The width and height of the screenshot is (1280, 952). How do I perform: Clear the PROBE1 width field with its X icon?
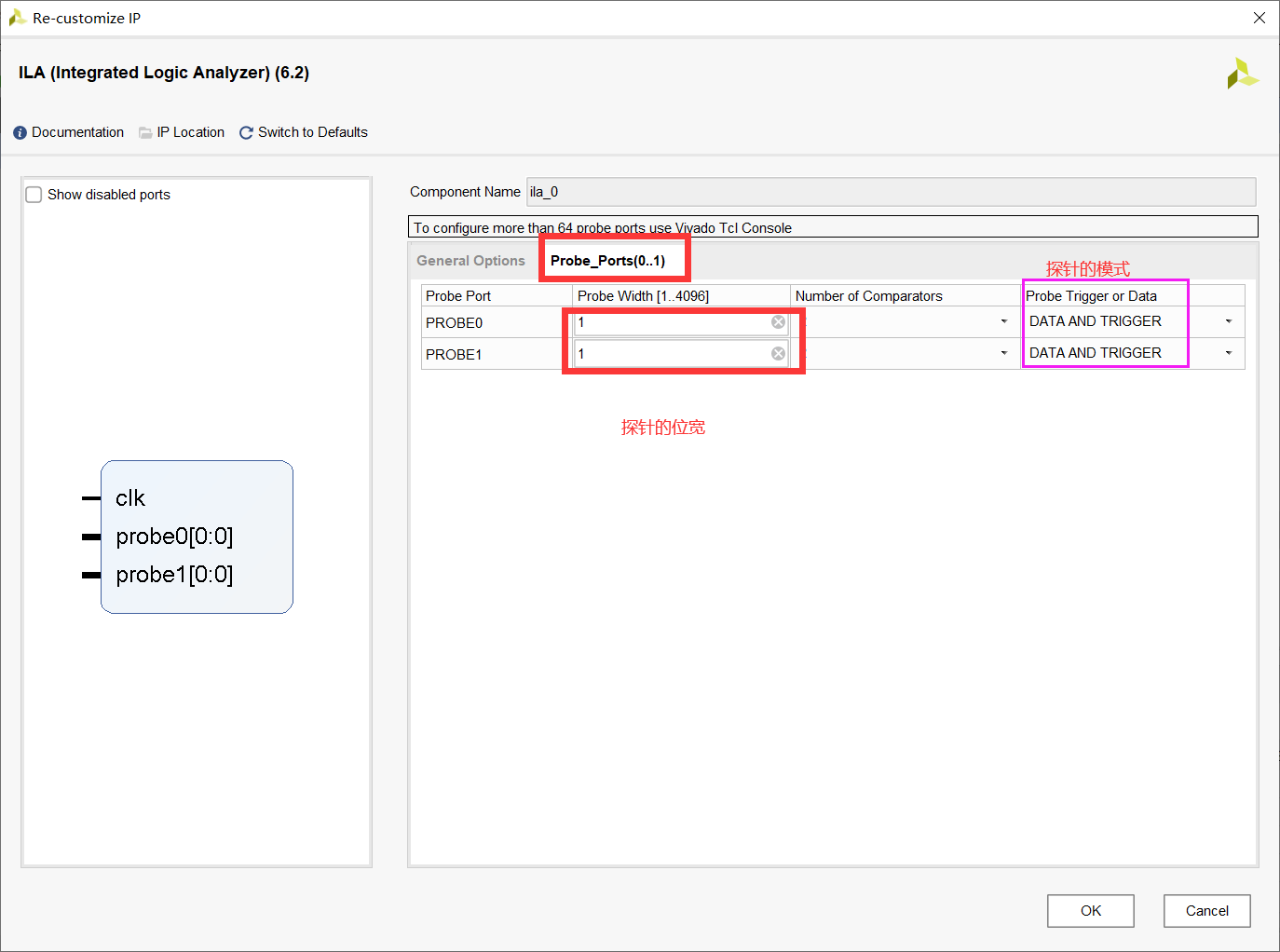(778, 354)
